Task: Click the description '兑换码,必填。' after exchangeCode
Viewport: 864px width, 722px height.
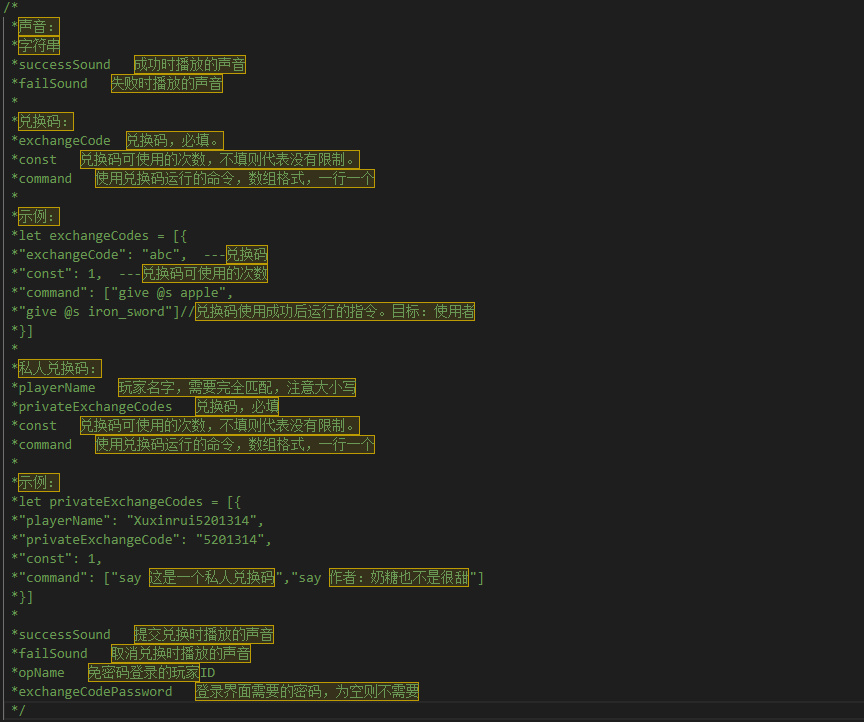Action: pyautogui.click(x=175, y=141)
